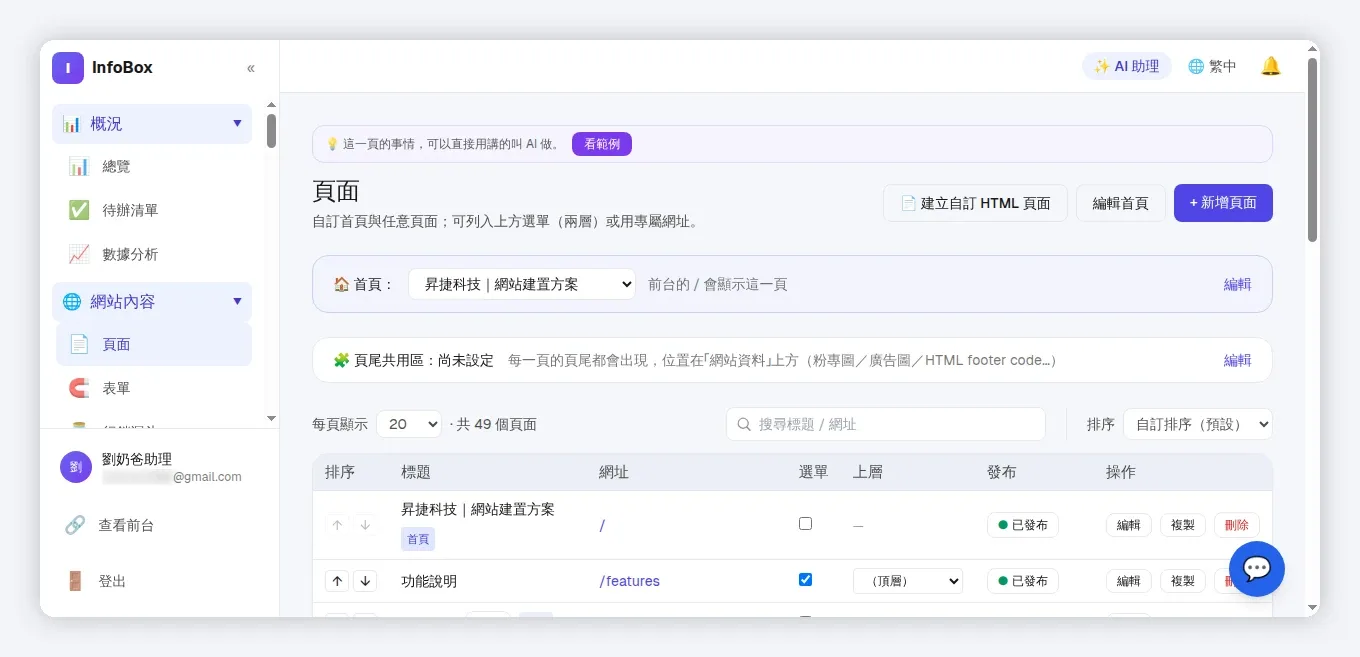Click the 看範例 button

click(602, 144)
